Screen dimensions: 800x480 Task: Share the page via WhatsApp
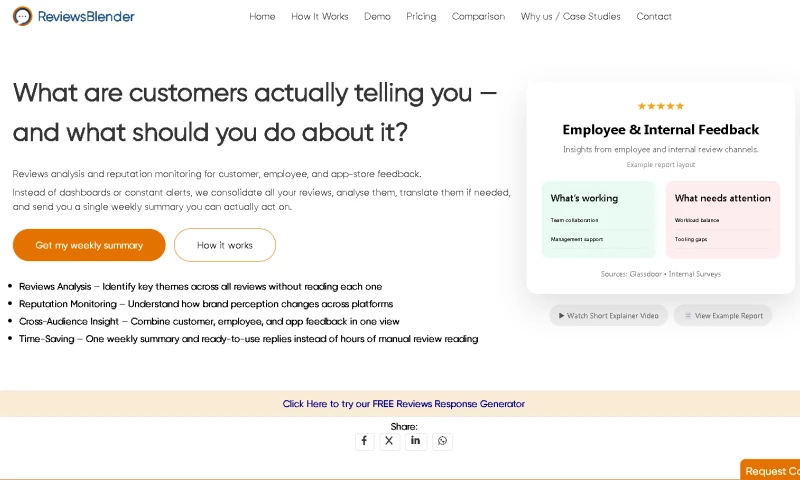tap(442, 441)
